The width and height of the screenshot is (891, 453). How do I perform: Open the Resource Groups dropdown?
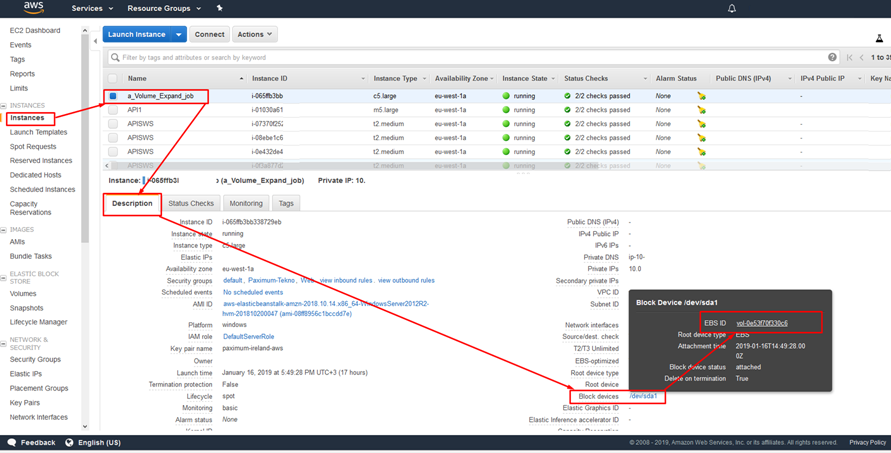pos(164,9)
